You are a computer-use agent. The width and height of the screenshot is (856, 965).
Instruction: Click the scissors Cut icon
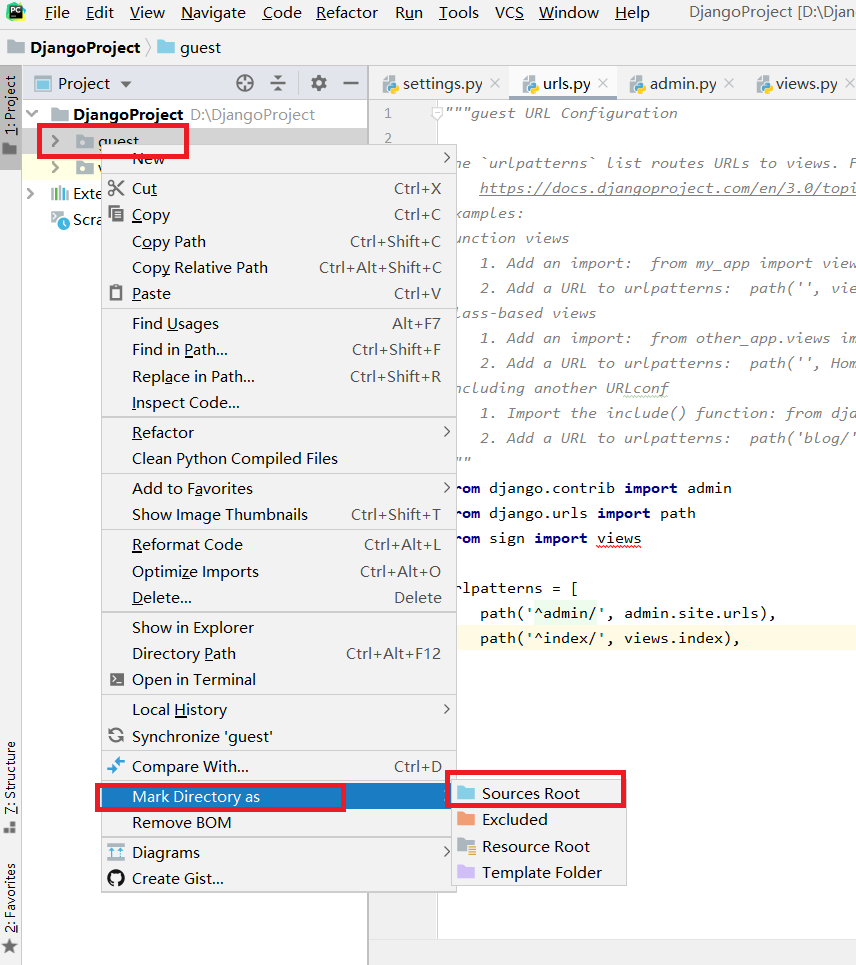pyautogui.click(x=116, y=188)
